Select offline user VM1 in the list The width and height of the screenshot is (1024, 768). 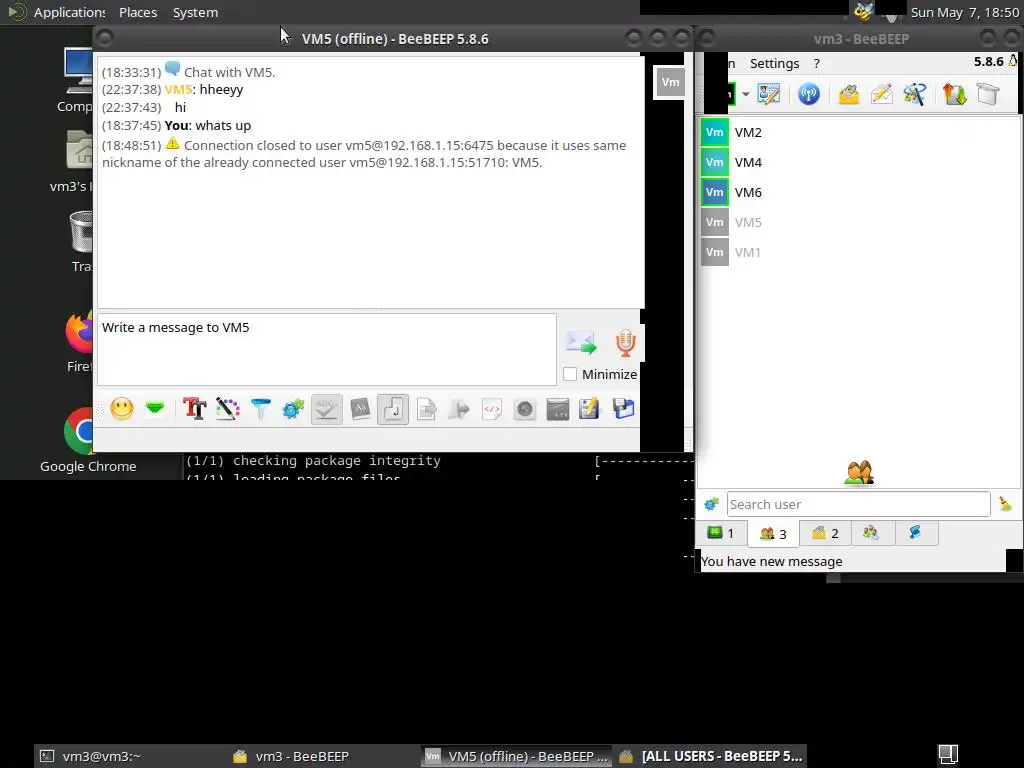pos(859,253)
